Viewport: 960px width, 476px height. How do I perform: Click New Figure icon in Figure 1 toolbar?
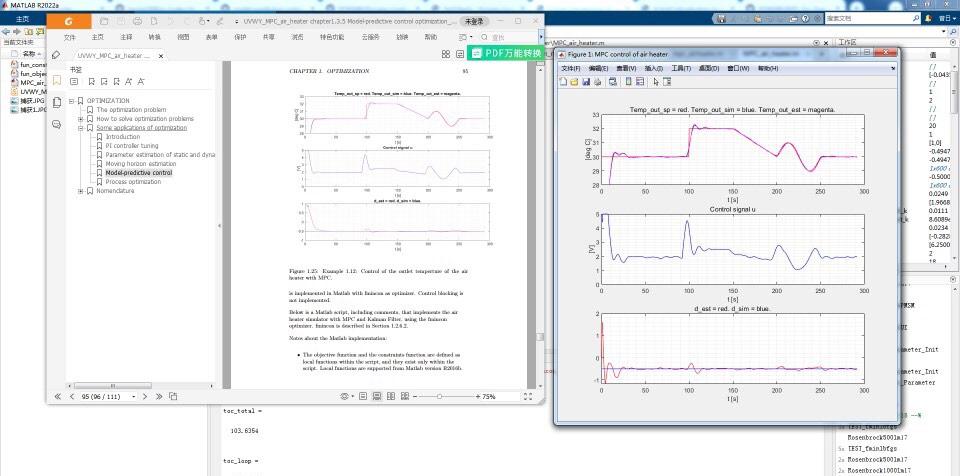[564, 81]
